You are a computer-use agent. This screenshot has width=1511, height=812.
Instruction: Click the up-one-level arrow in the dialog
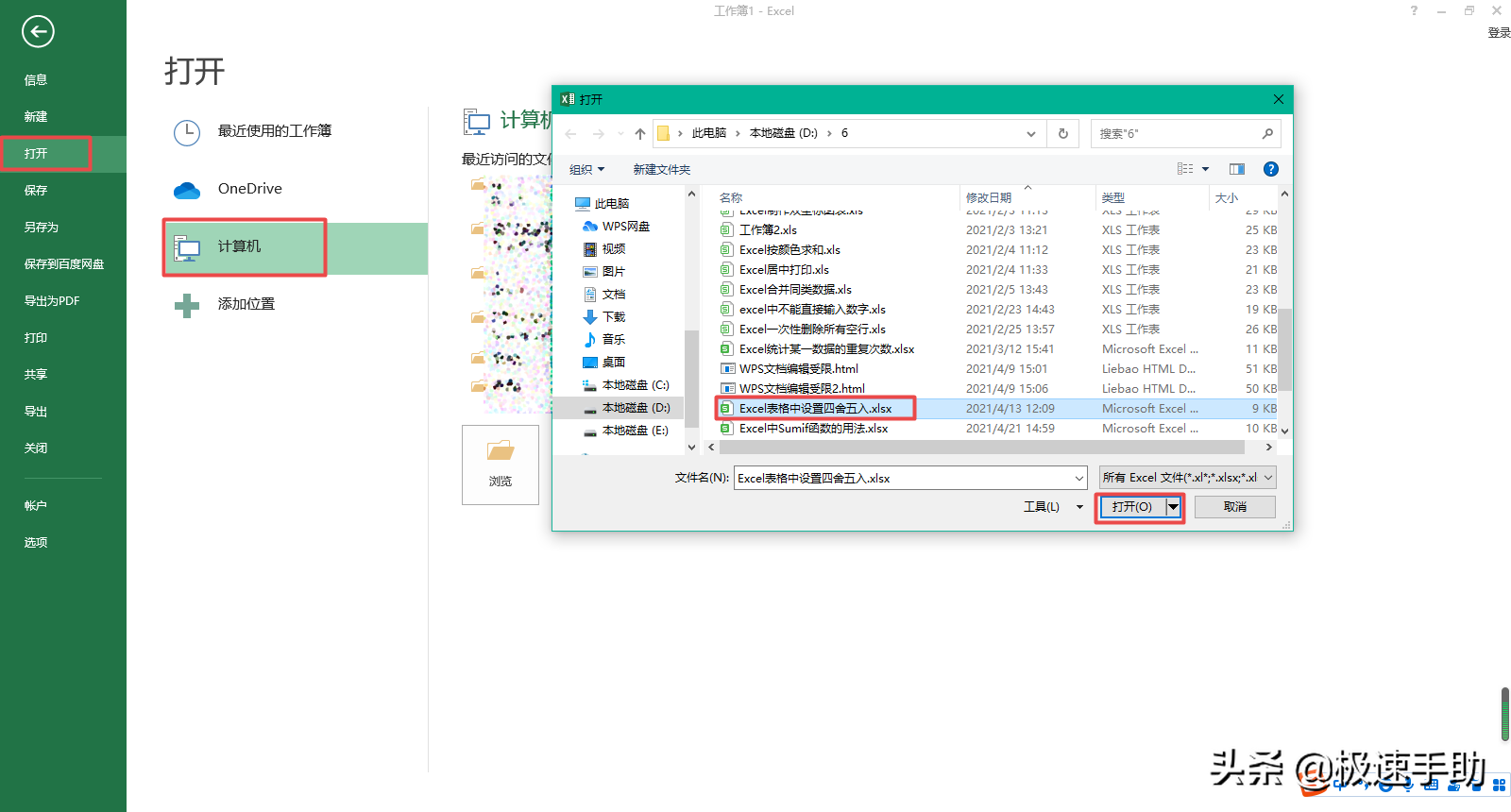click(640, 134)
